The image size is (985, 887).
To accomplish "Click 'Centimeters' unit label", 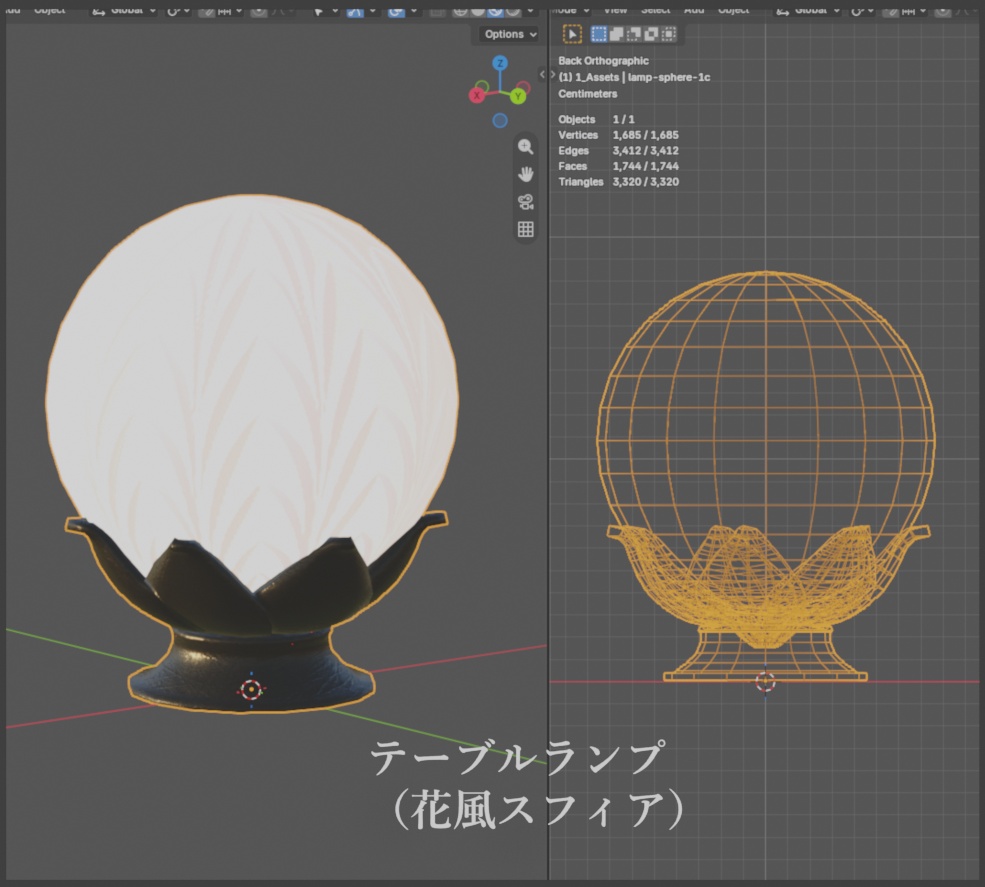I will tap(587, 94).
